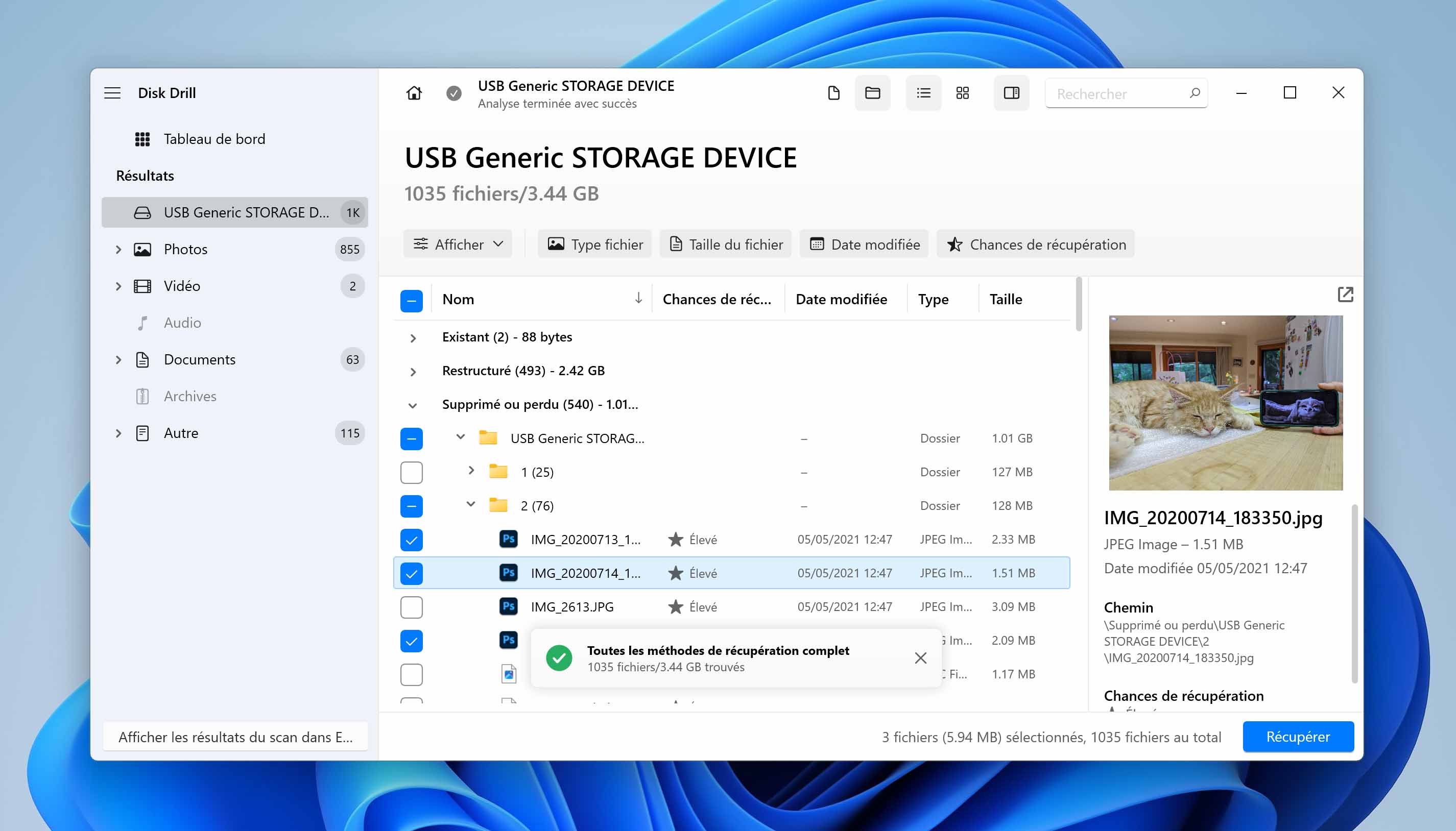Click the folder icon of 1 (25)
The image size is (1456, 831).
(498, 472)
